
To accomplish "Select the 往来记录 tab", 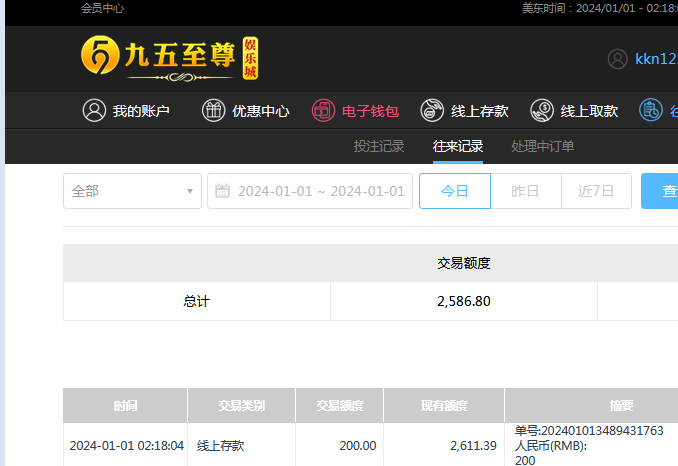I will coord(458,147).
